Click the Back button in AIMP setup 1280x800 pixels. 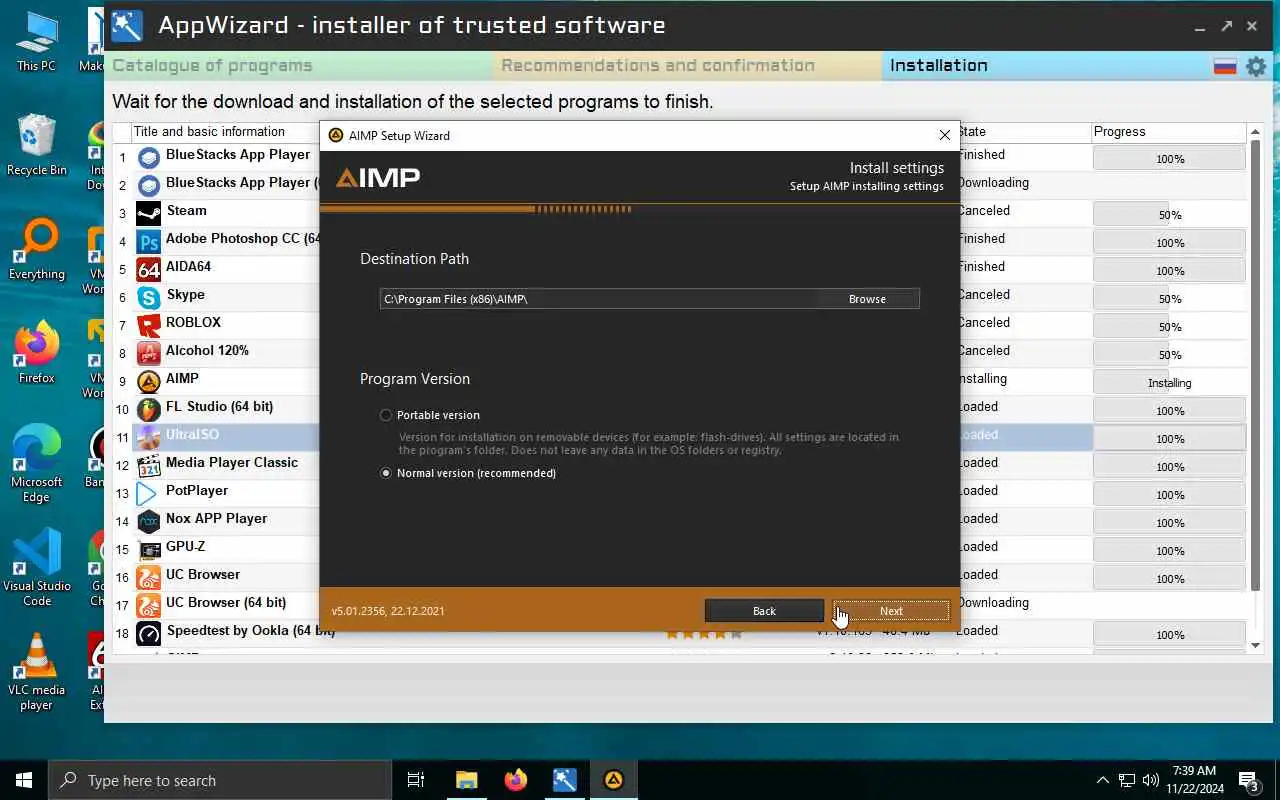pos(764,611)
